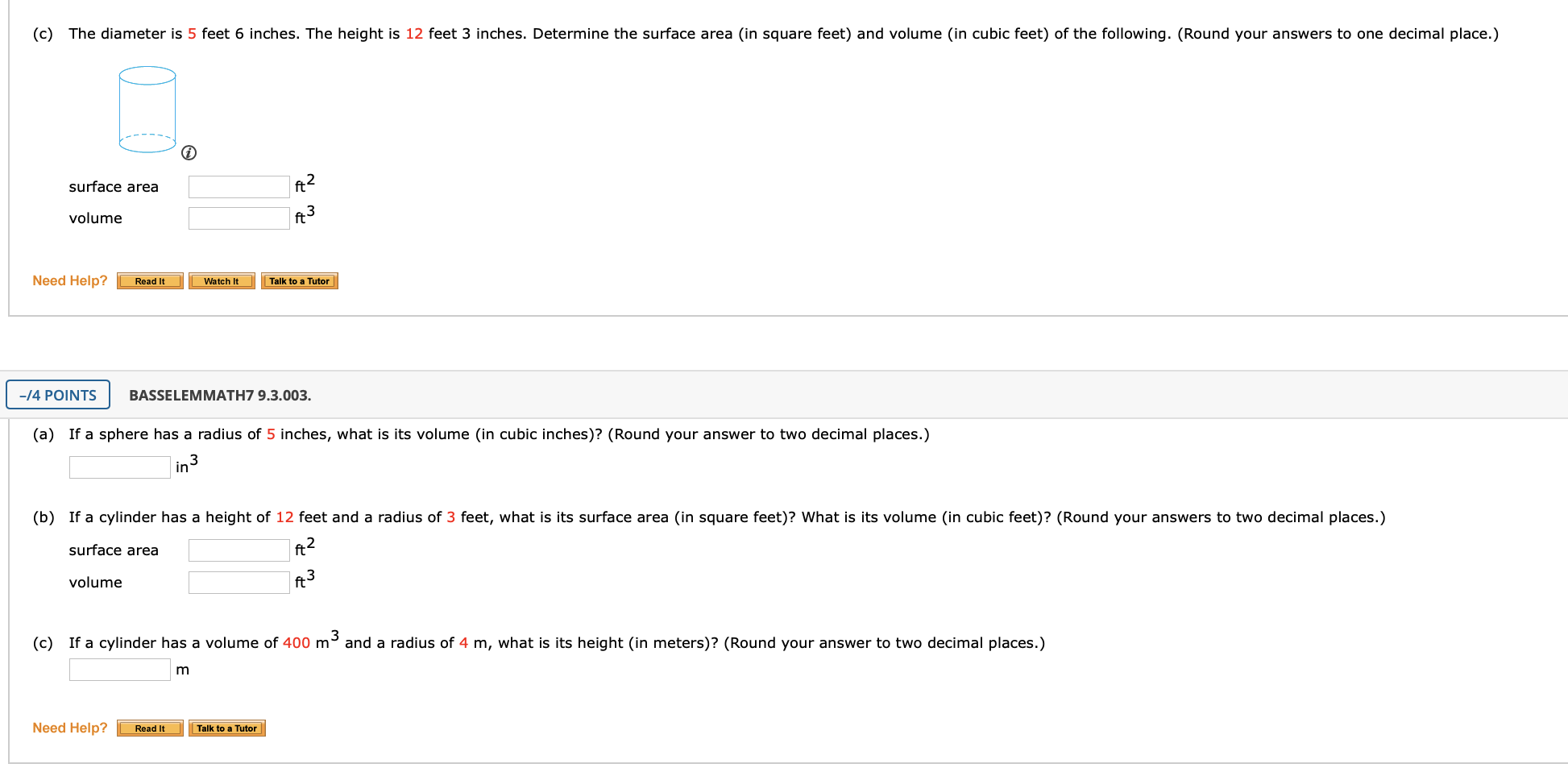Viewport: 1568px width, 772px height.
Task: Click upper Need Help? label
Action: (x=70, y=280)
